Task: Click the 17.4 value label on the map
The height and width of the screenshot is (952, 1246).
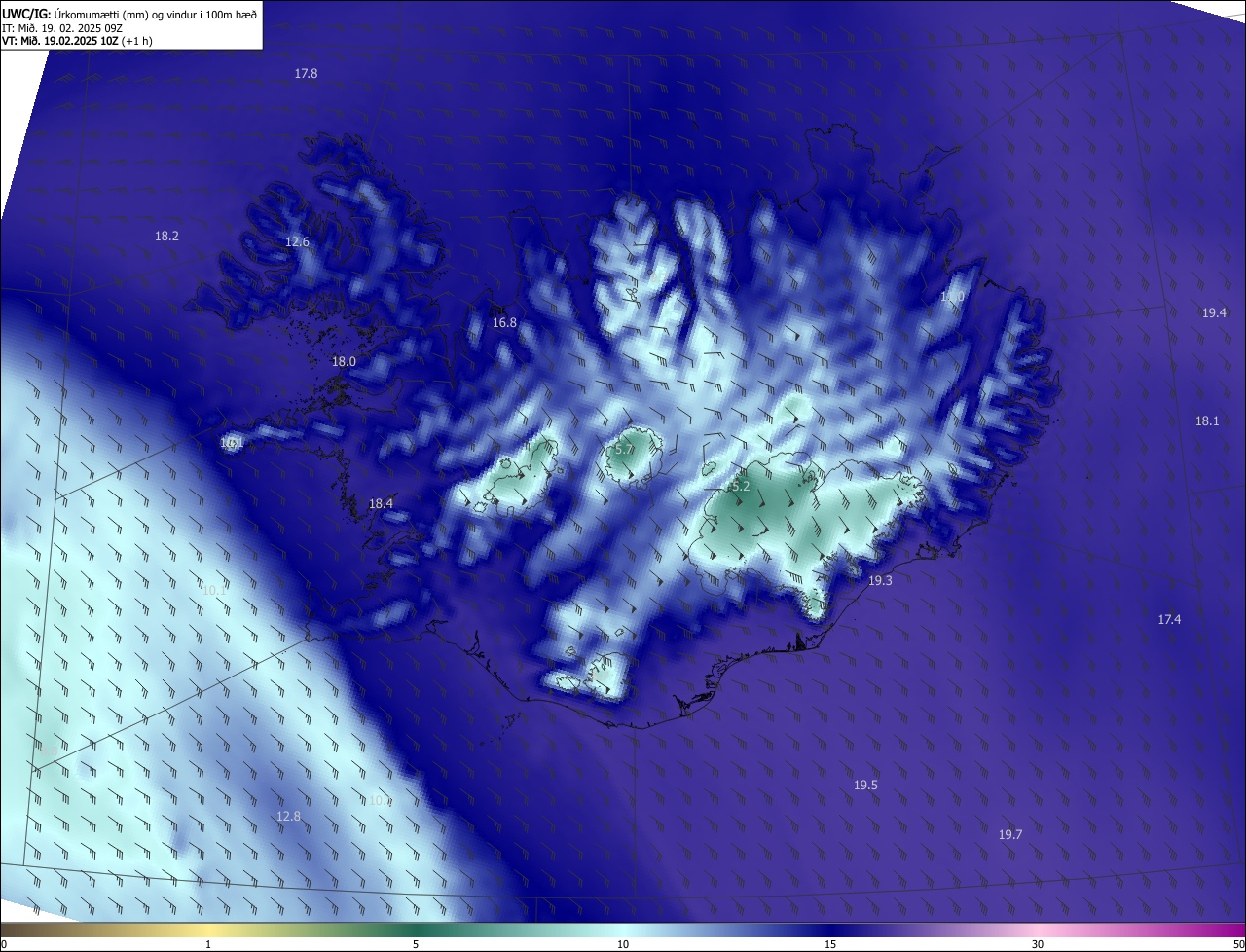Action: [1169, 620]
